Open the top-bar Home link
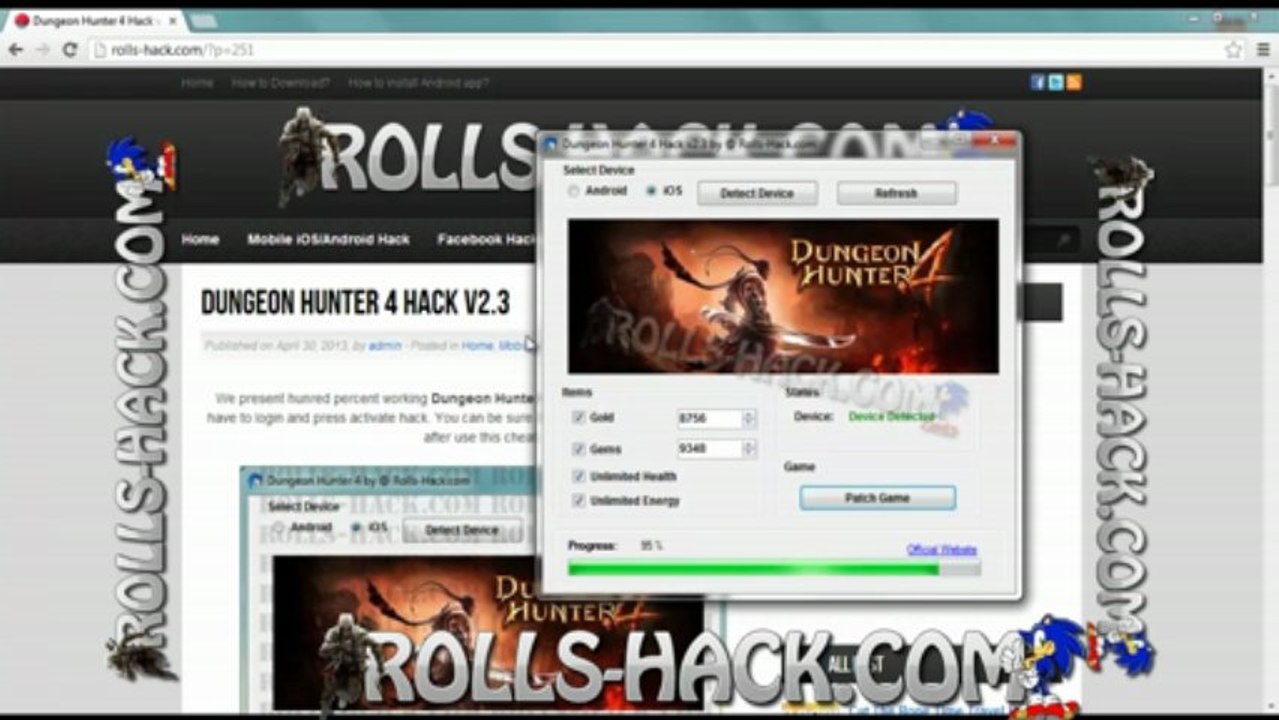Screen dimensions: 1279x720 (x=197, y=83)
